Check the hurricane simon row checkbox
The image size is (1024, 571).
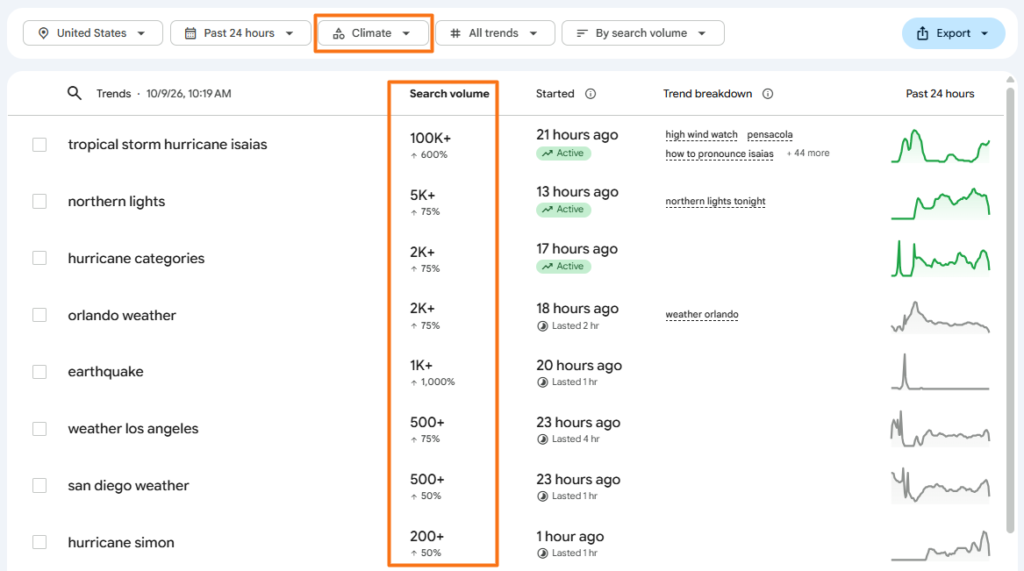(40, 542)
